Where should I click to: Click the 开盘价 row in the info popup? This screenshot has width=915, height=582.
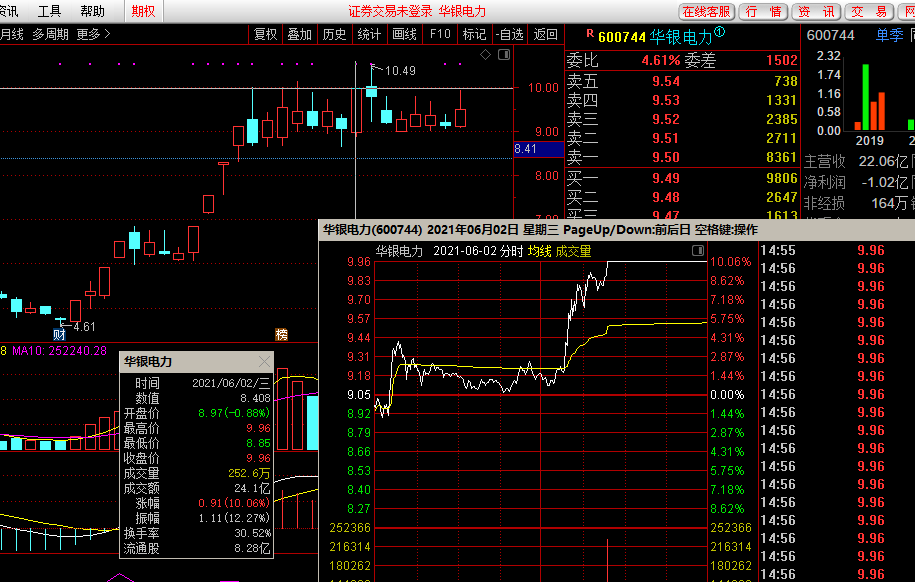coord(197,413)
